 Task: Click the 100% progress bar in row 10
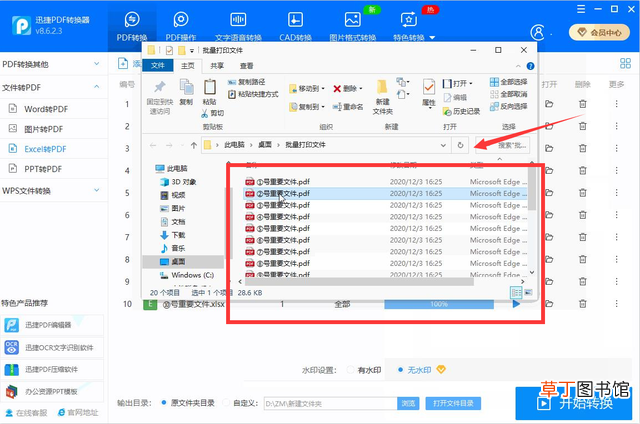coord(439,304)
